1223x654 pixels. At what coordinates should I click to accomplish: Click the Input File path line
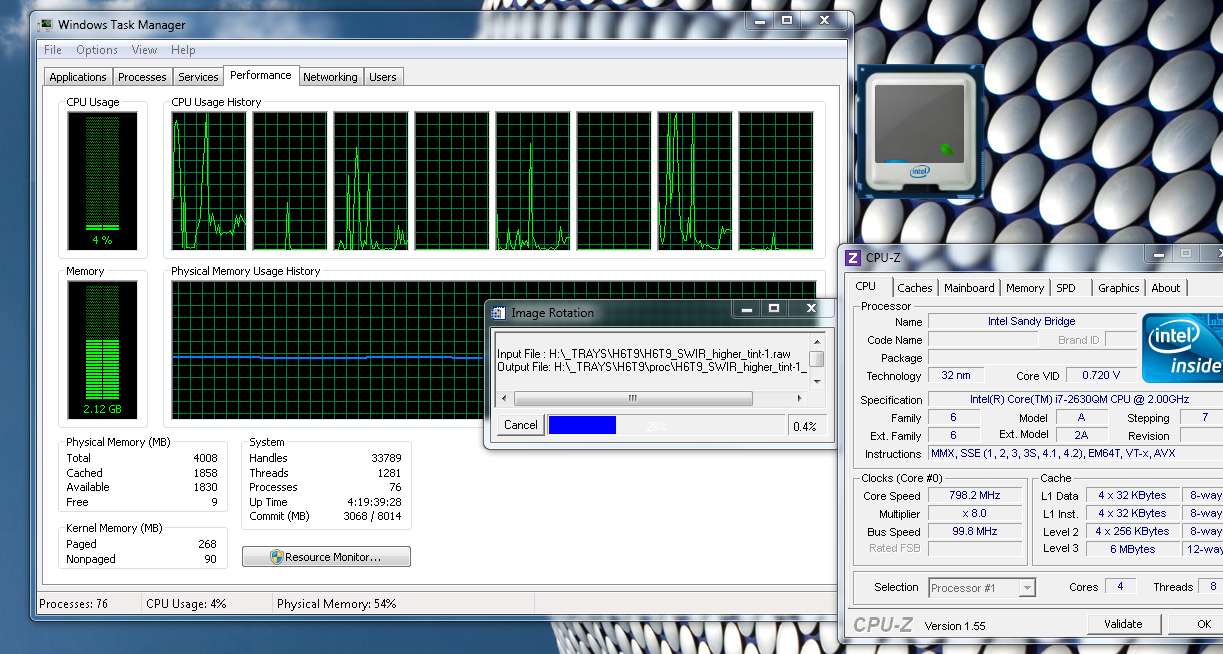point(644,354)
